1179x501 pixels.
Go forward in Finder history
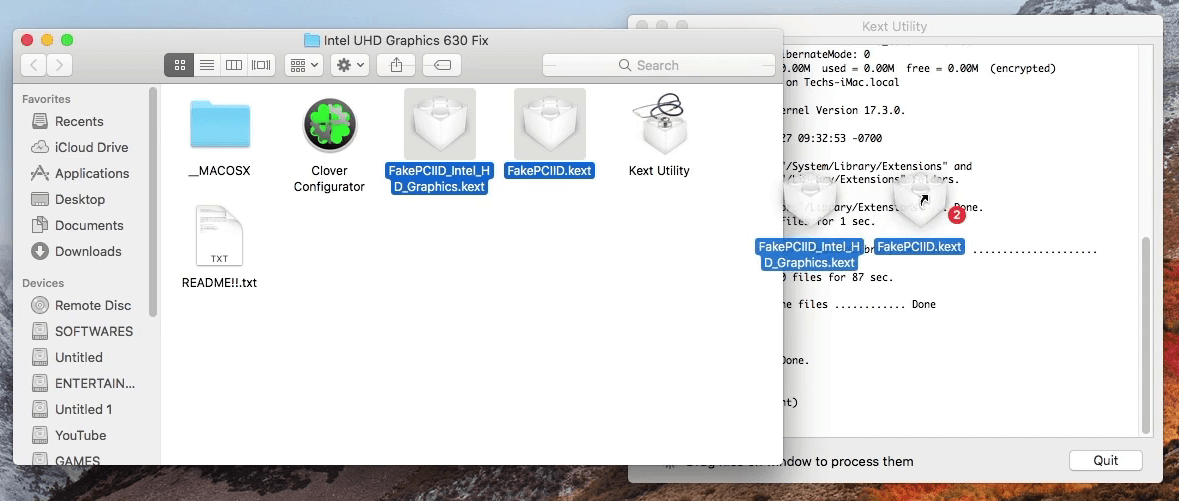tap(59, 65)
